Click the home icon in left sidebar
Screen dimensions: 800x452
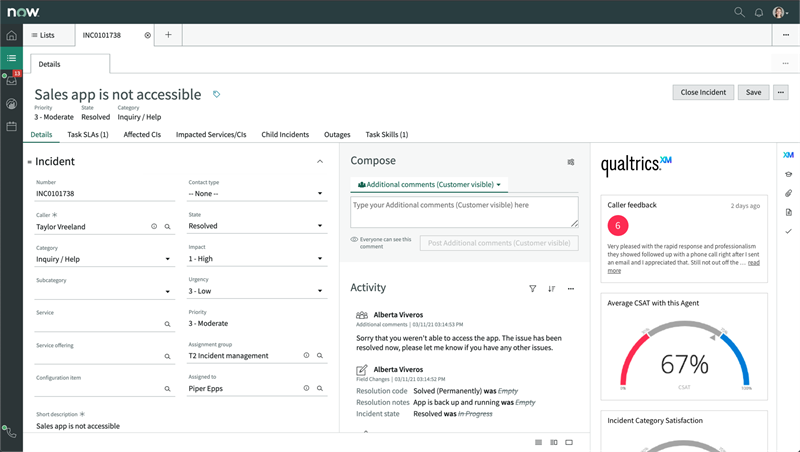pos(11,36)
